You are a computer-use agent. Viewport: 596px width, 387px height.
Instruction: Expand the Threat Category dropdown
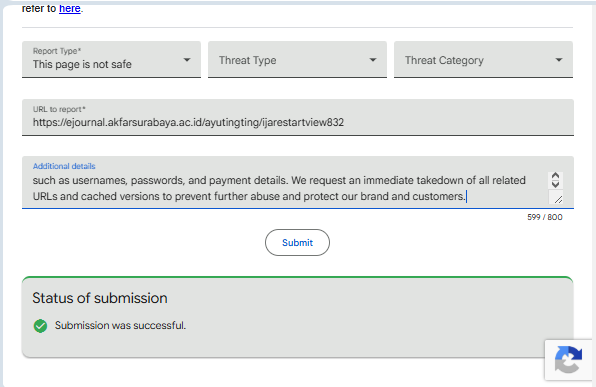click(x=483, y=60)
